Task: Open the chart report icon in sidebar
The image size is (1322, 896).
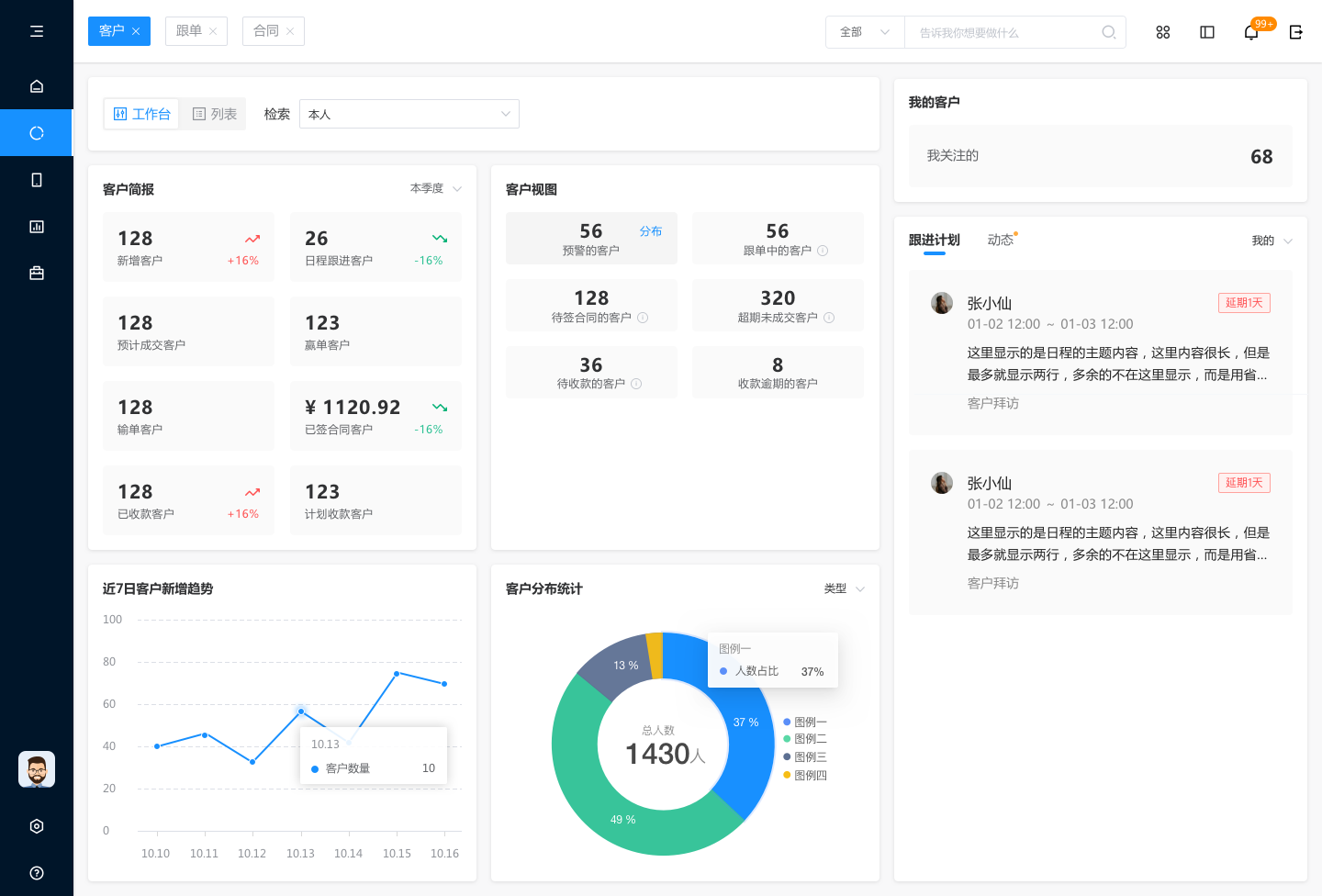Action: (37, 227)
